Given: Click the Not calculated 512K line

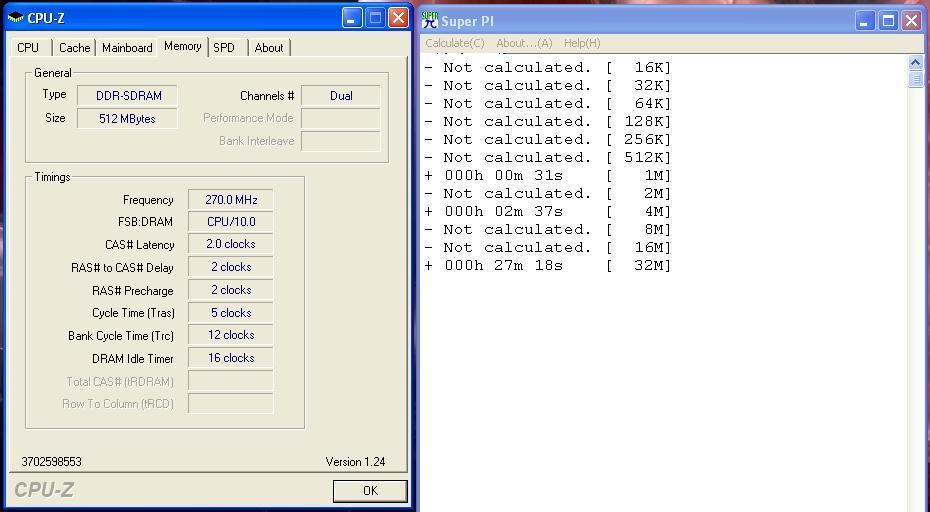Looking at the screenshot, I should coord(547,158).
